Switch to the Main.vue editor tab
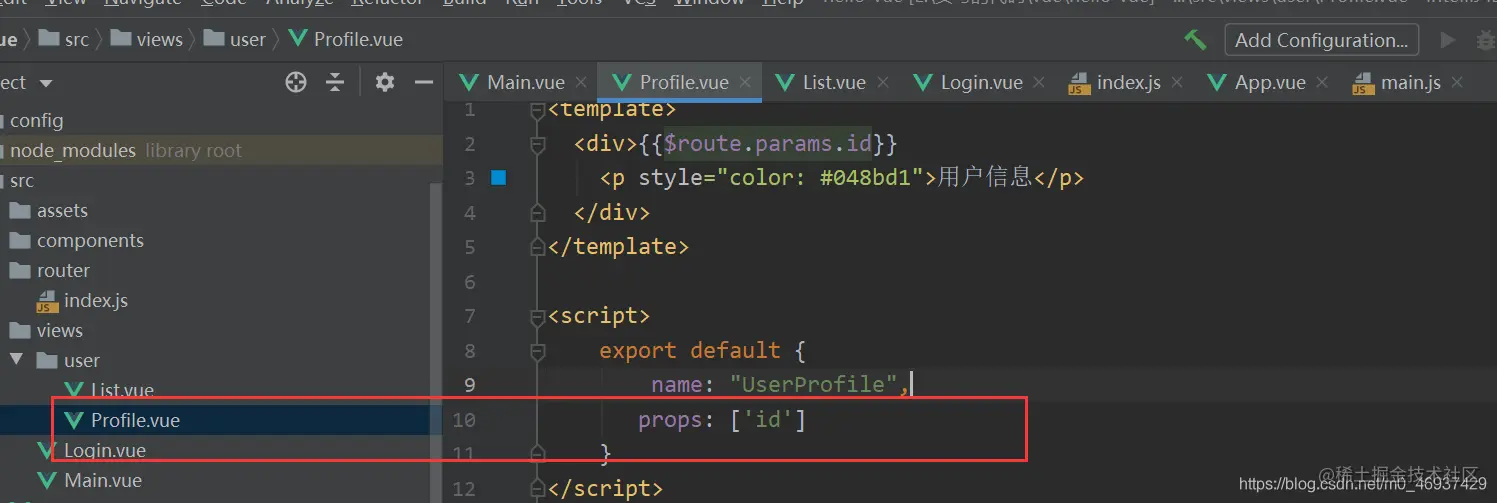This screenshot has width=1497, height=503. point(513,82)
